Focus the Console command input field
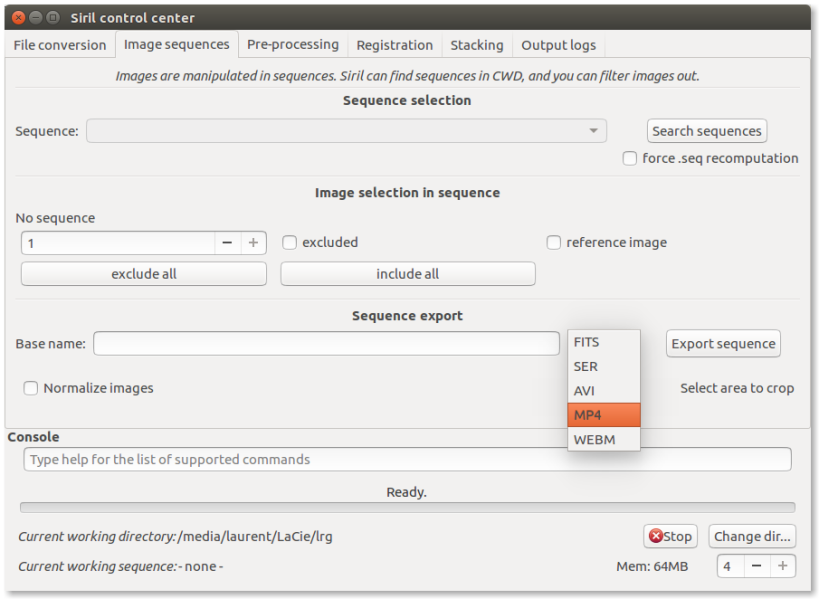 coord(407,460)
